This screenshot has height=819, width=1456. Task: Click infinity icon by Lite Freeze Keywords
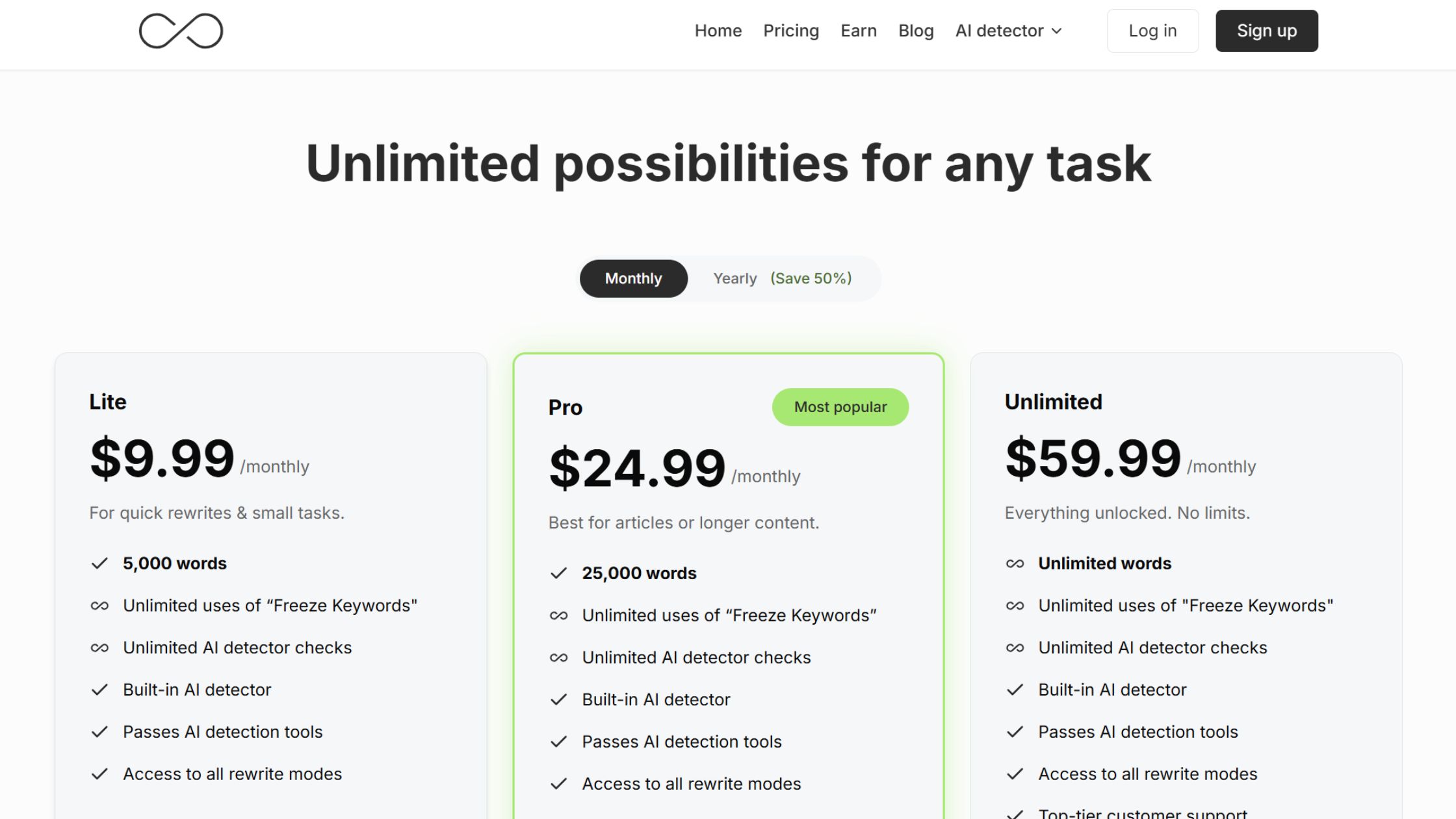(x=99, y=606)
